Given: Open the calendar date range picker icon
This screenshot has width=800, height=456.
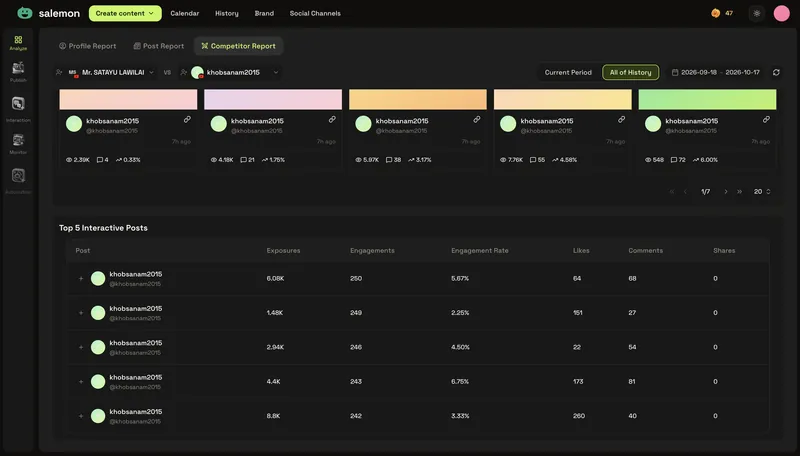Looking at the screenshot, I should (674, 72).
